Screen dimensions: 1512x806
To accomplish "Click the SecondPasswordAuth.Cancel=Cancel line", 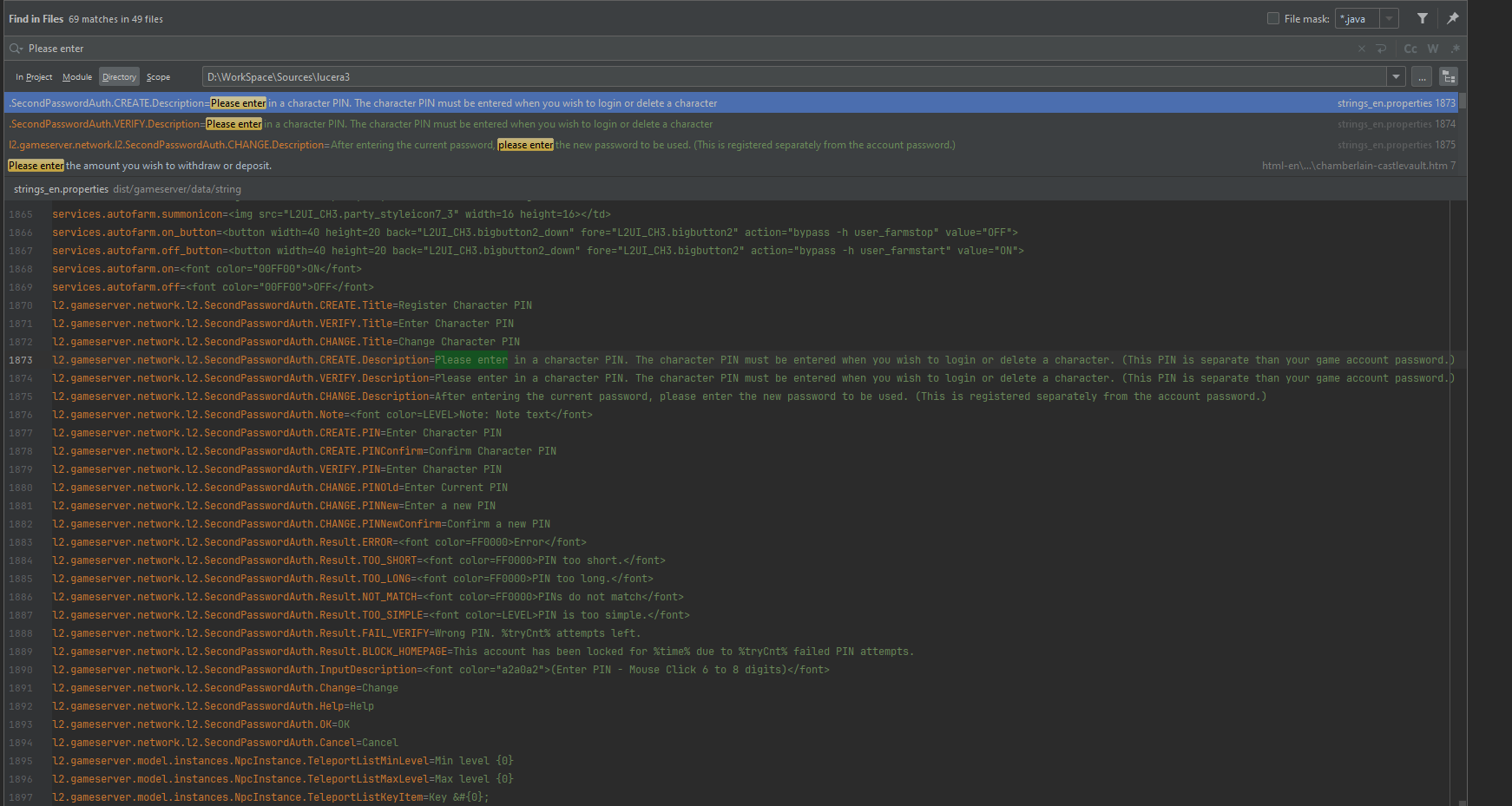I will (x=225, y=743).
